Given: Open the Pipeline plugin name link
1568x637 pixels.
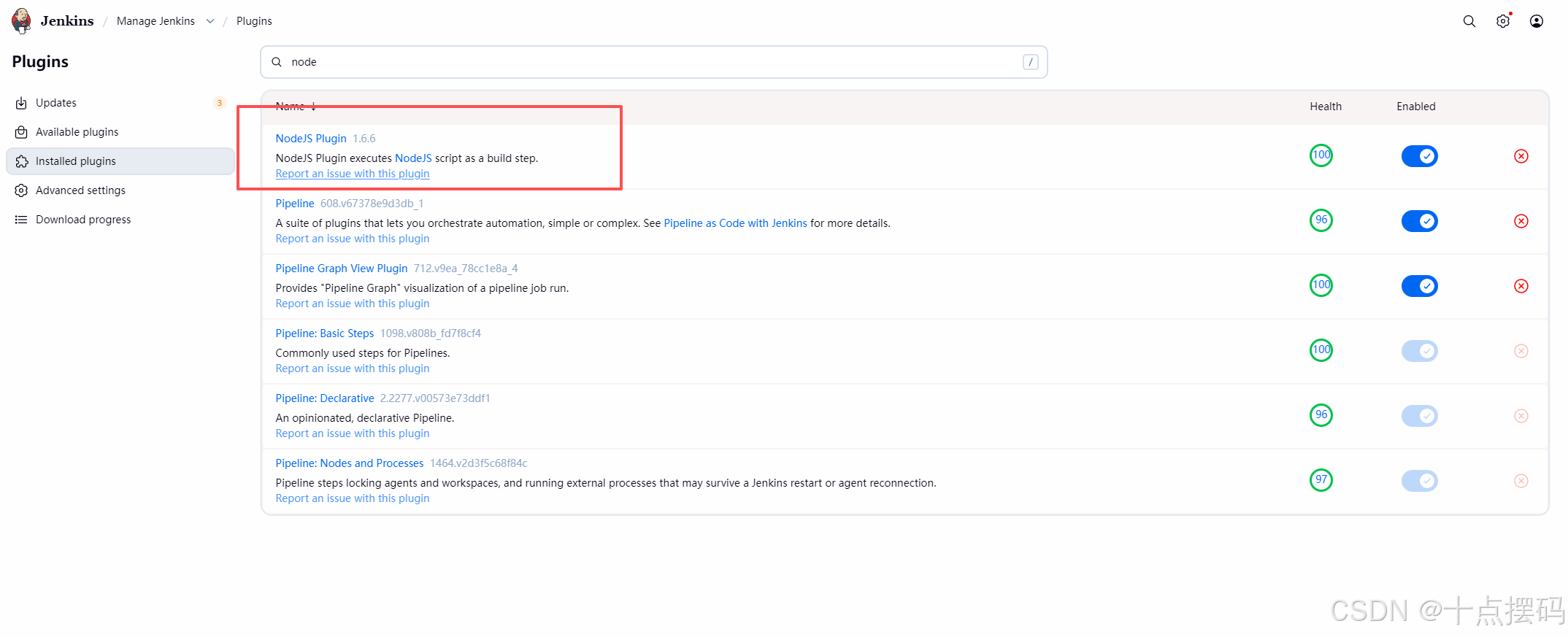Looking at the screenshot, I should coord(295,204).
